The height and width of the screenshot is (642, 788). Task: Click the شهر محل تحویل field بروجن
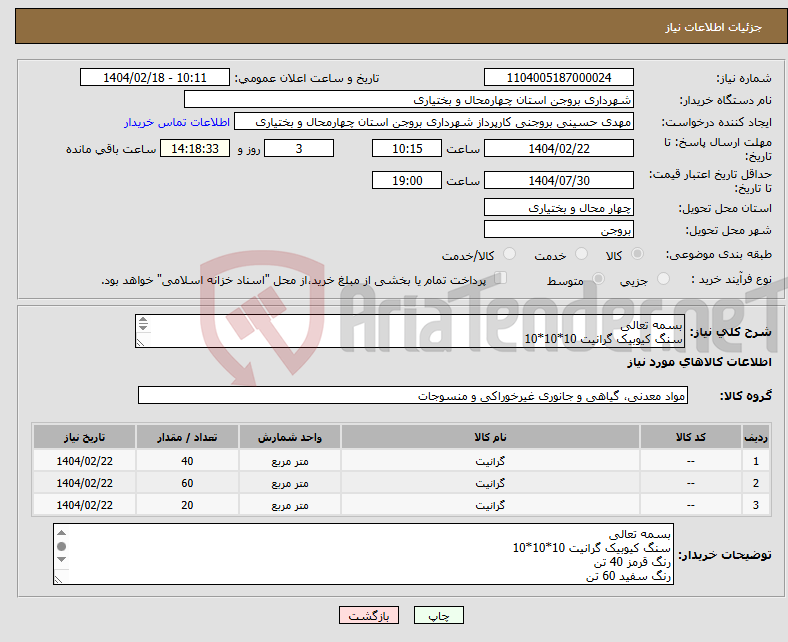click(558, 230)
